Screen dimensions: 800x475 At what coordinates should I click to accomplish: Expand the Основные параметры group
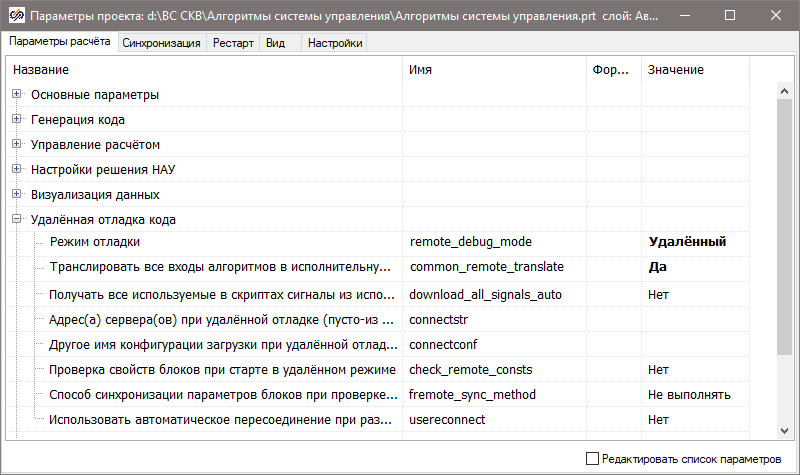[17, 94]
